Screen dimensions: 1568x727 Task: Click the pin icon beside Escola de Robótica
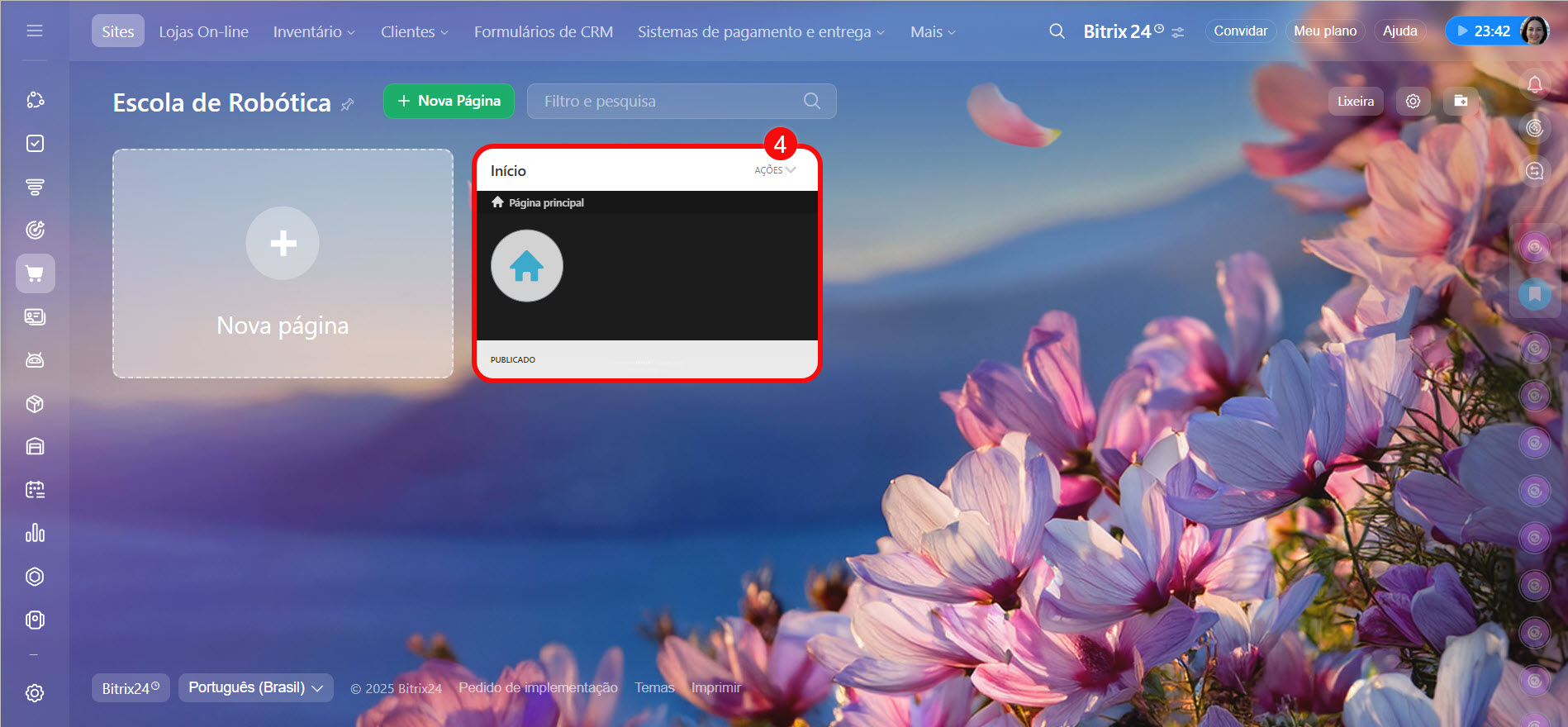(x=348, y=105)
